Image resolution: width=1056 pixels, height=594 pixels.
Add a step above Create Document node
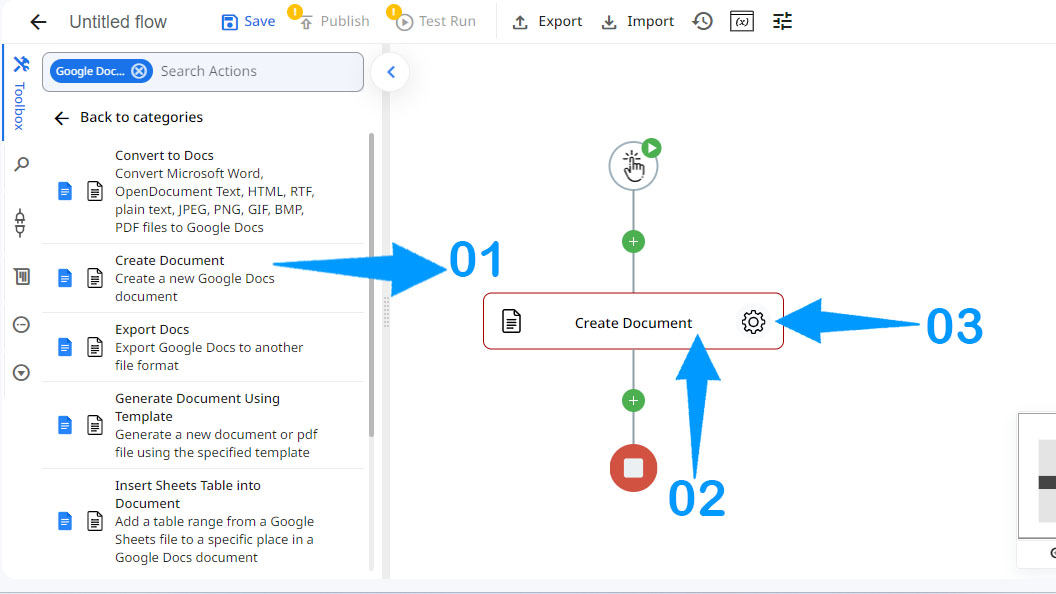(x=633, y=242)
